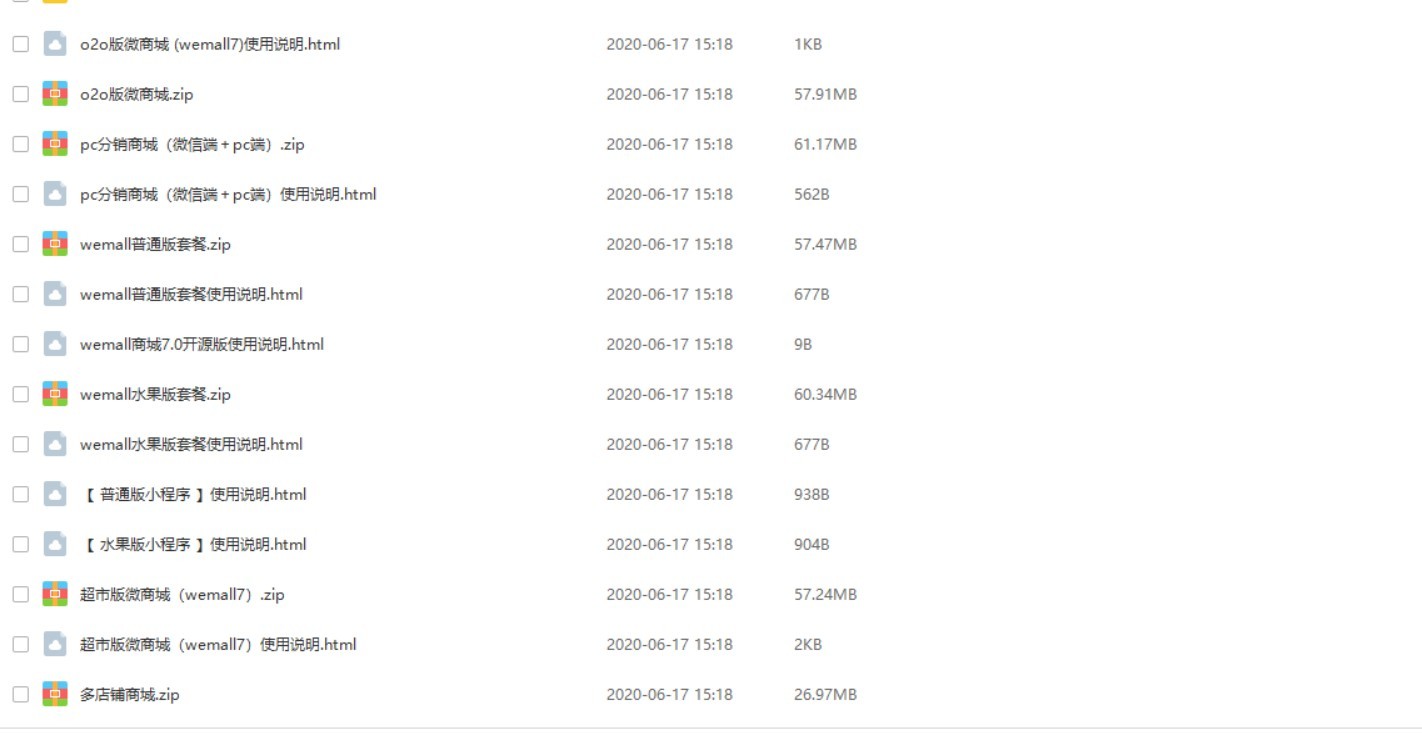Click the file icon for wemall商城7.0开源版使用说明.html
Image resolution: width=1422 pixels, height=733 pixels.
pos(55,344)
